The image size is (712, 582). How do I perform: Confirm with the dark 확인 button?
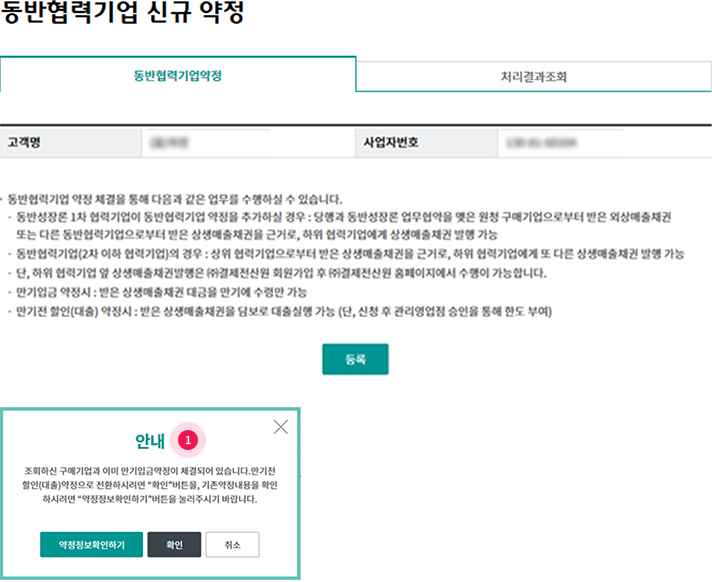(x=174, y=544)
